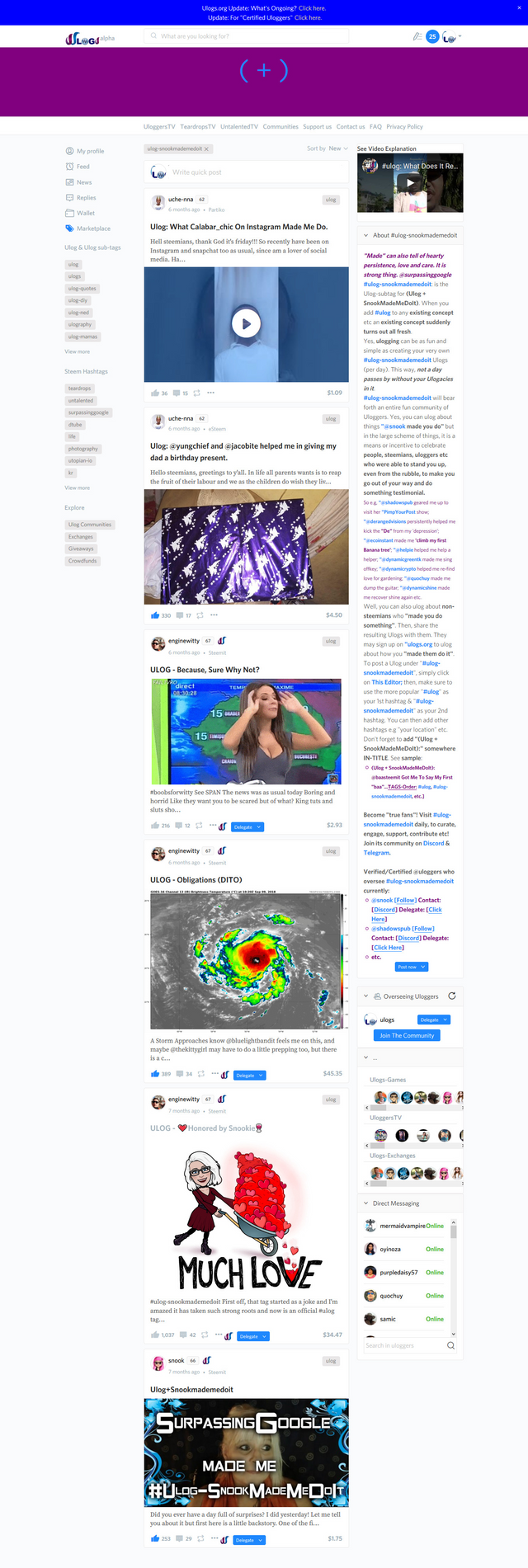Dismiss the blue Ulogs.org update banner

click(519, 7)
